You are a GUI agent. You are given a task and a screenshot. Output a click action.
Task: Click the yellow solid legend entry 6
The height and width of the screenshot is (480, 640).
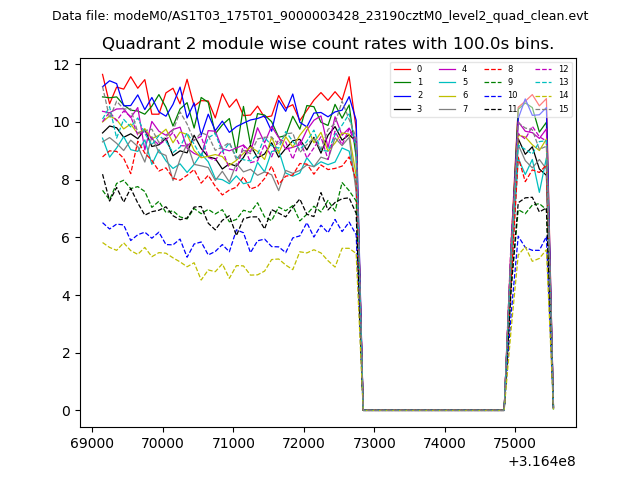point(447,95)
